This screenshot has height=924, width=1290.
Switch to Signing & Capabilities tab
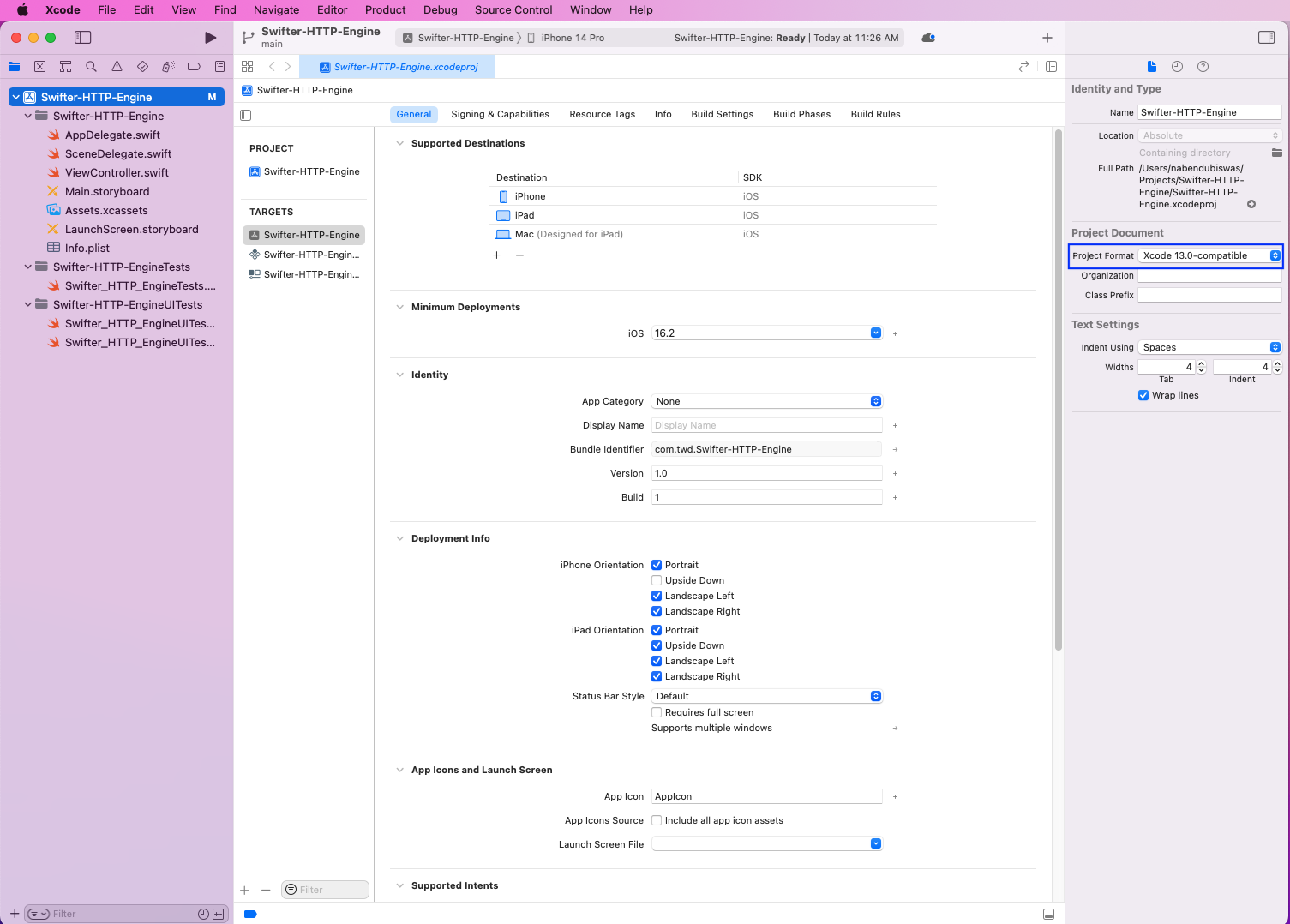500,114
